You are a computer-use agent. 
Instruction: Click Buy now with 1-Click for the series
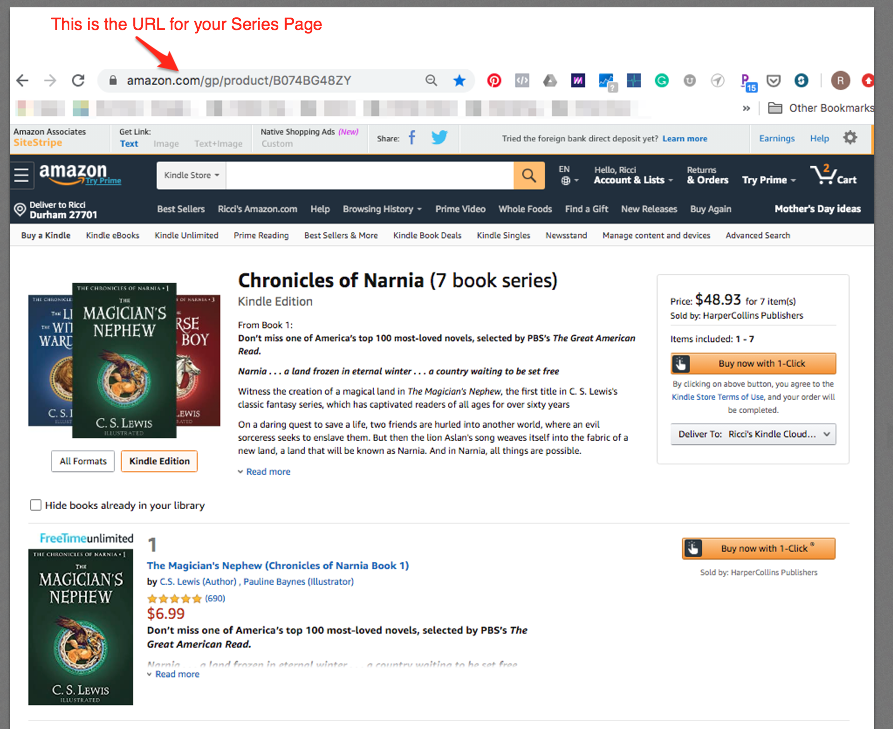tap(753, 363)
